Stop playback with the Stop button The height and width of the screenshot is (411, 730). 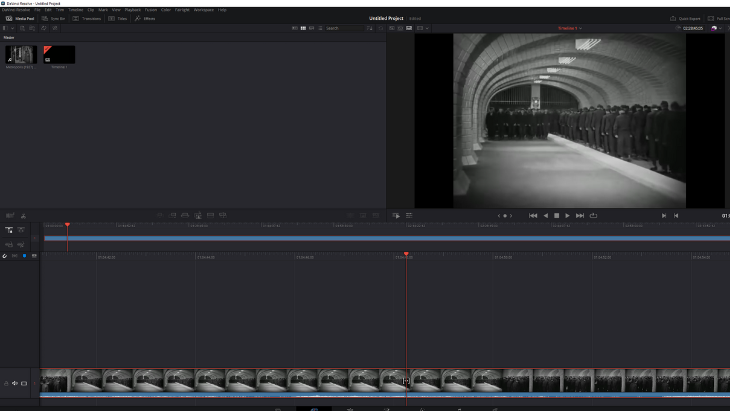coord(556,215)
